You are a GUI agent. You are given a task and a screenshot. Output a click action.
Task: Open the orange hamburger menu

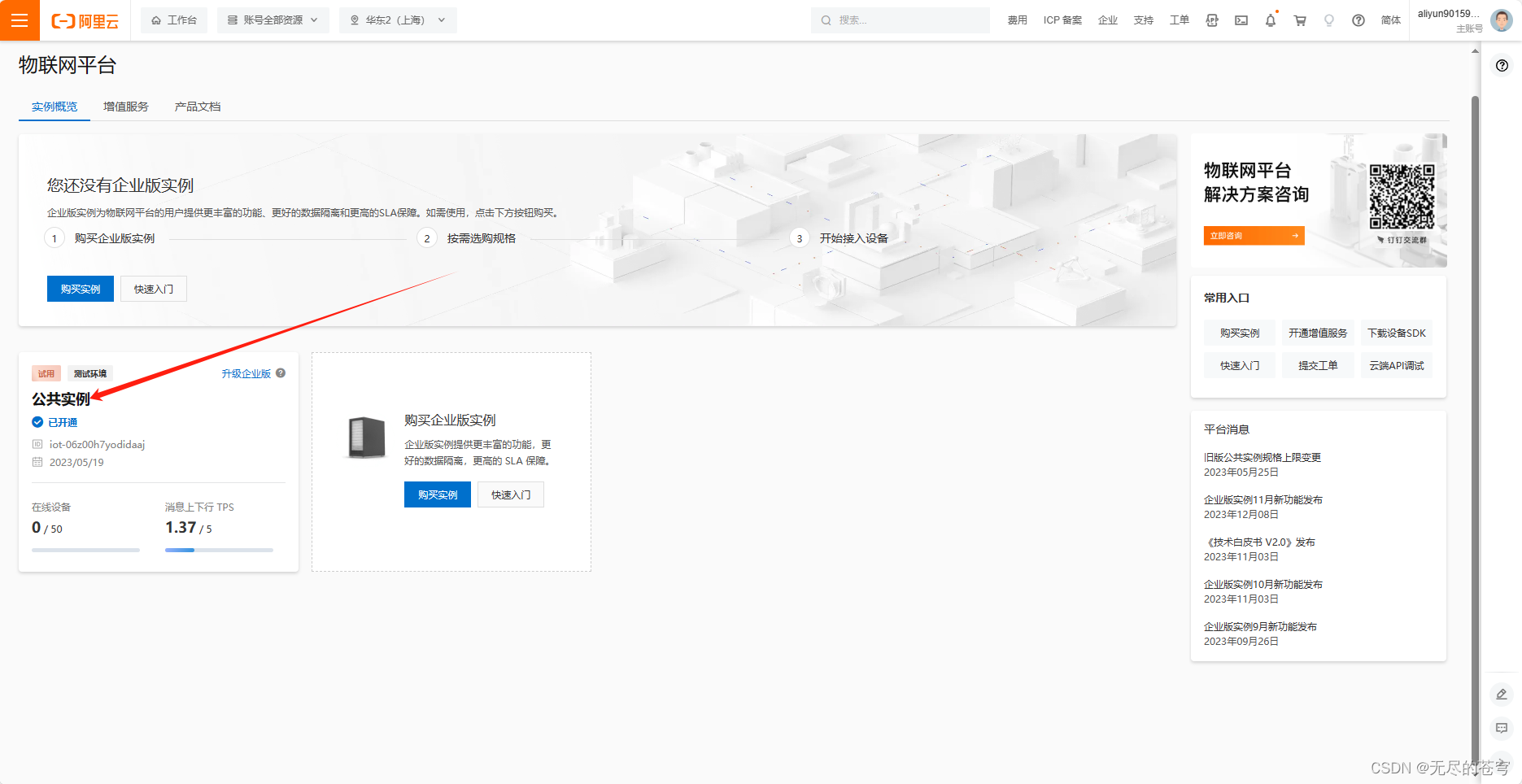click(20, 20)
